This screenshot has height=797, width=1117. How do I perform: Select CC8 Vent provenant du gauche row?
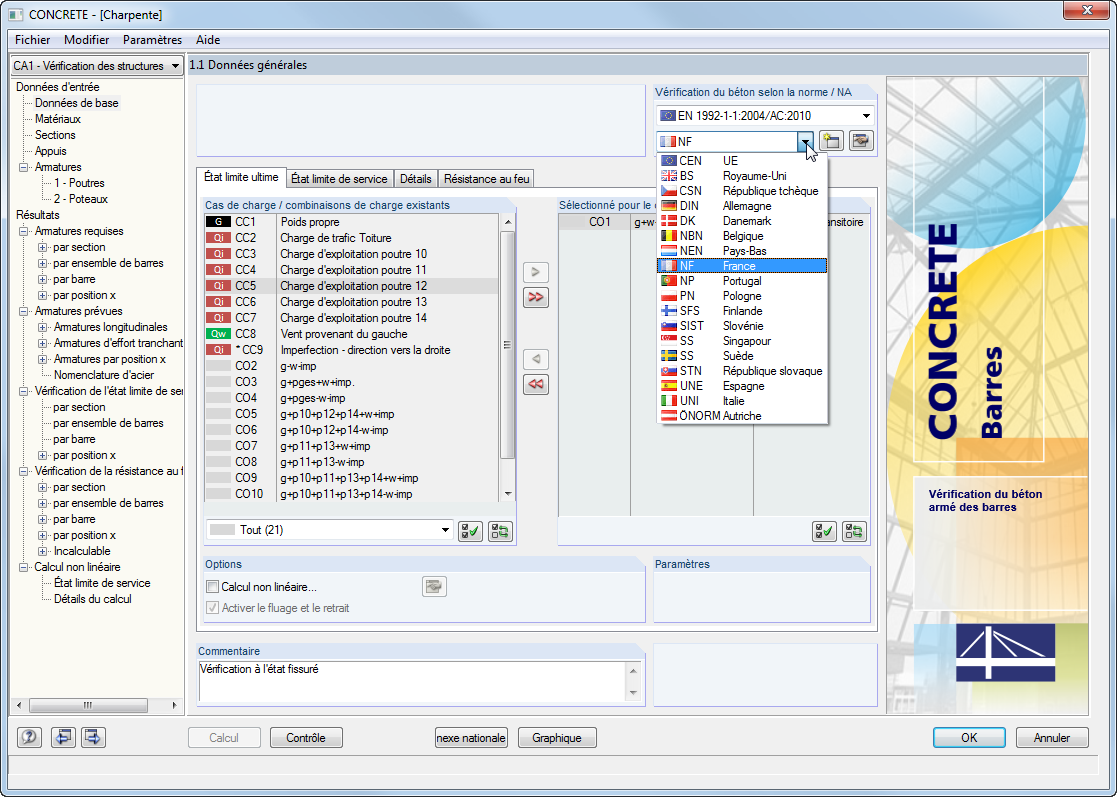(x=352, y=334)
